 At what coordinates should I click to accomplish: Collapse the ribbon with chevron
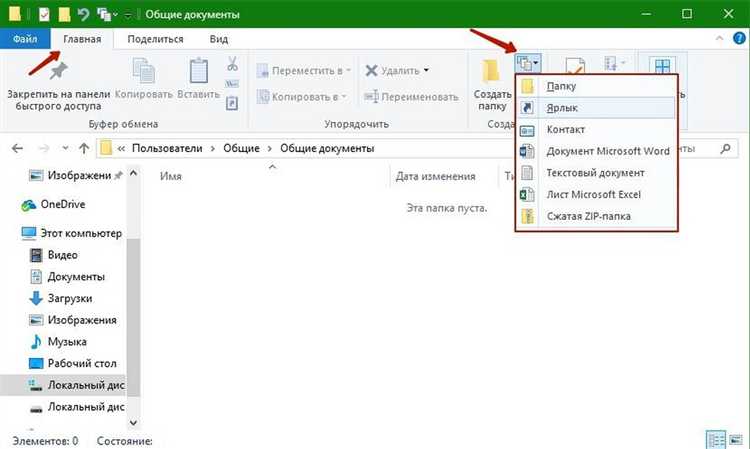click(719, 38)
